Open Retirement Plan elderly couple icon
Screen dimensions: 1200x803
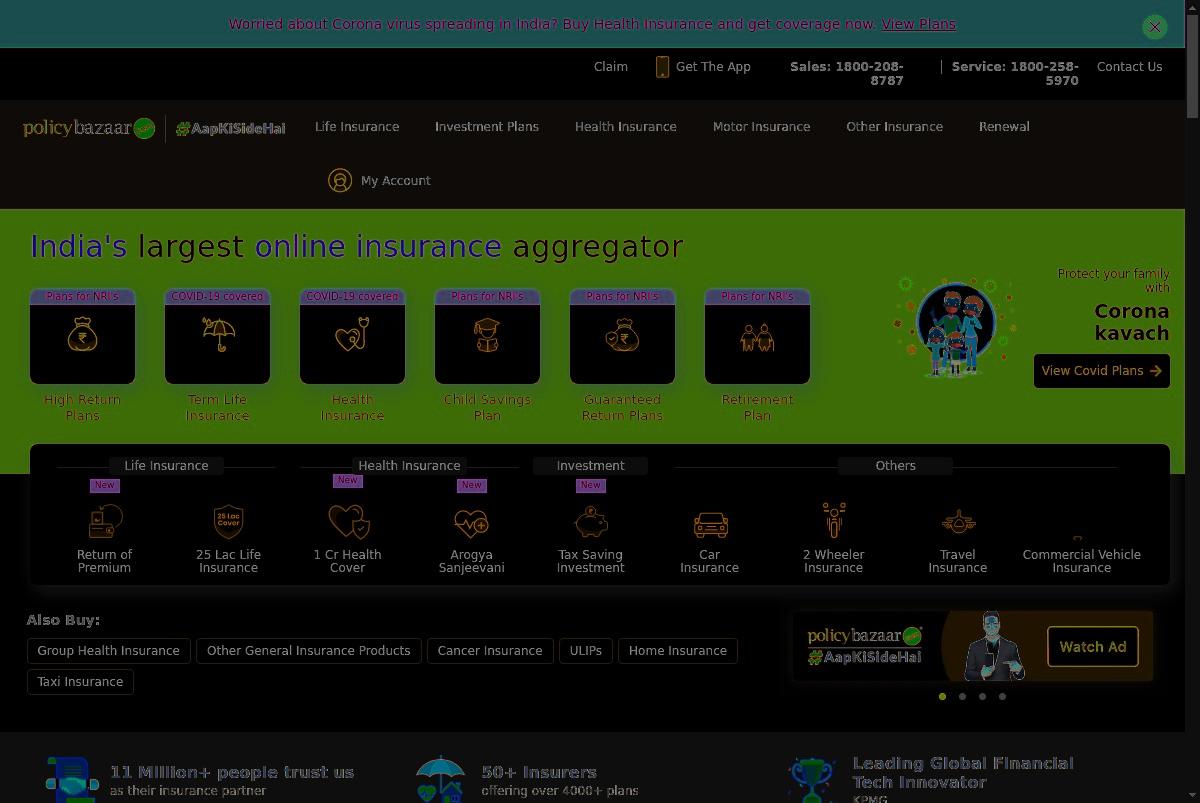(x=757, y=336)
